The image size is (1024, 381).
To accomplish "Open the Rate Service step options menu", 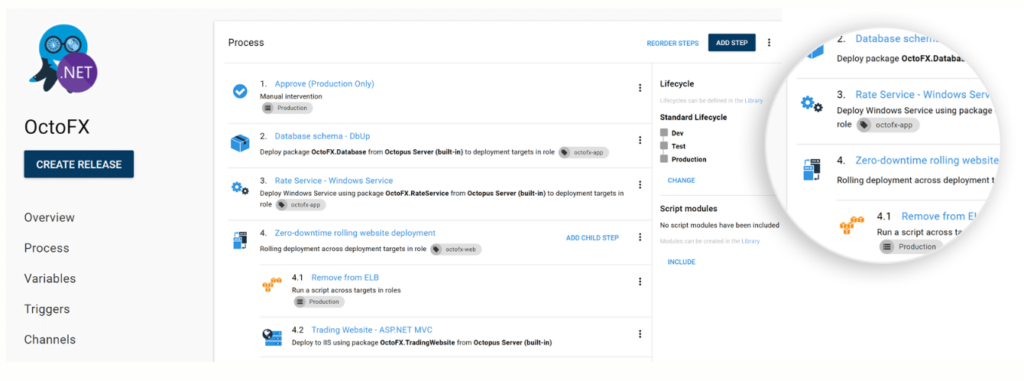I will 639,184.
